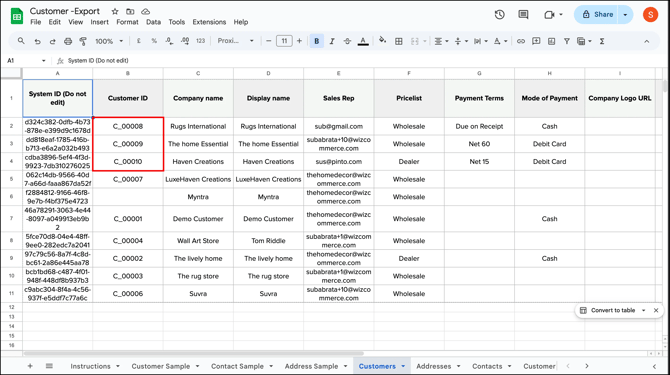Open the zoom 100% dropdown
The image size is (670, 375).
click(109, 41)
